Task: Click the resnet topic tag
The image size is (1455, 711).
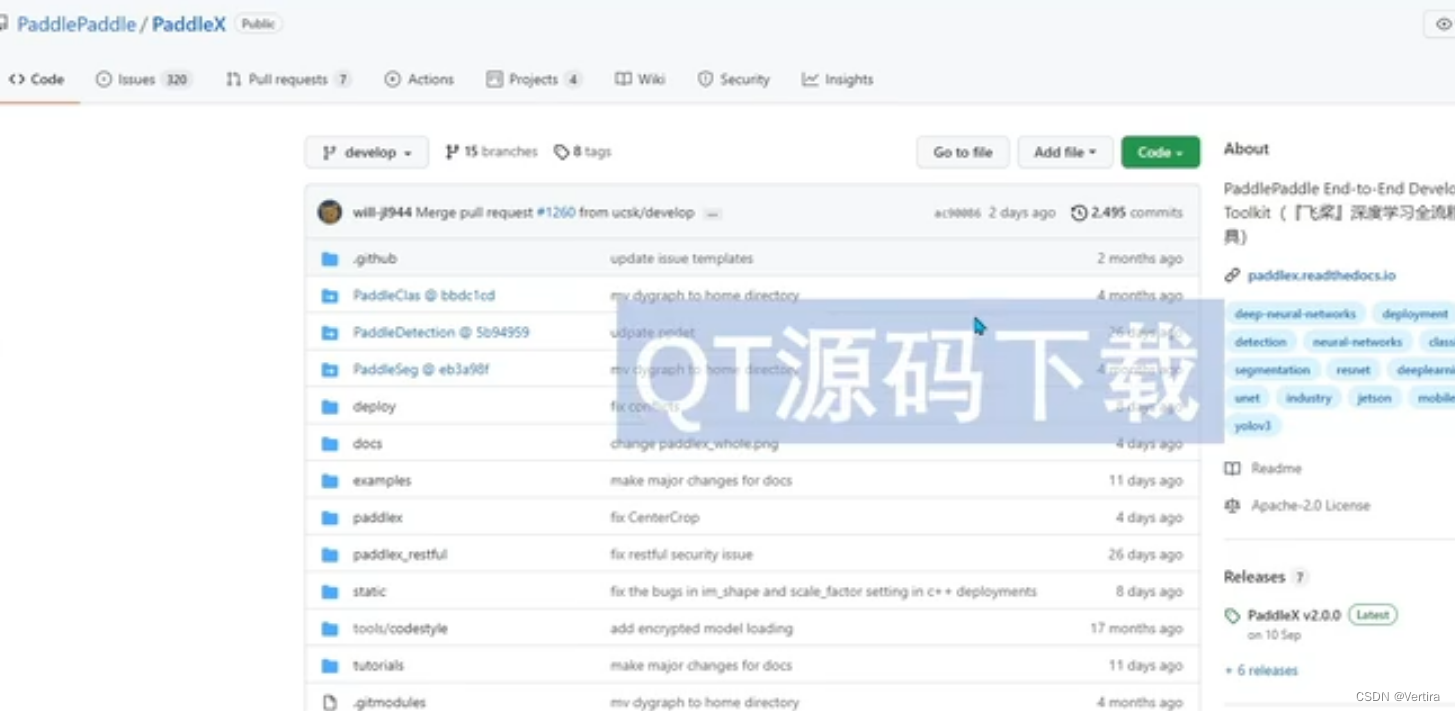Action: pyautogui.click(x=1353, y=370)
